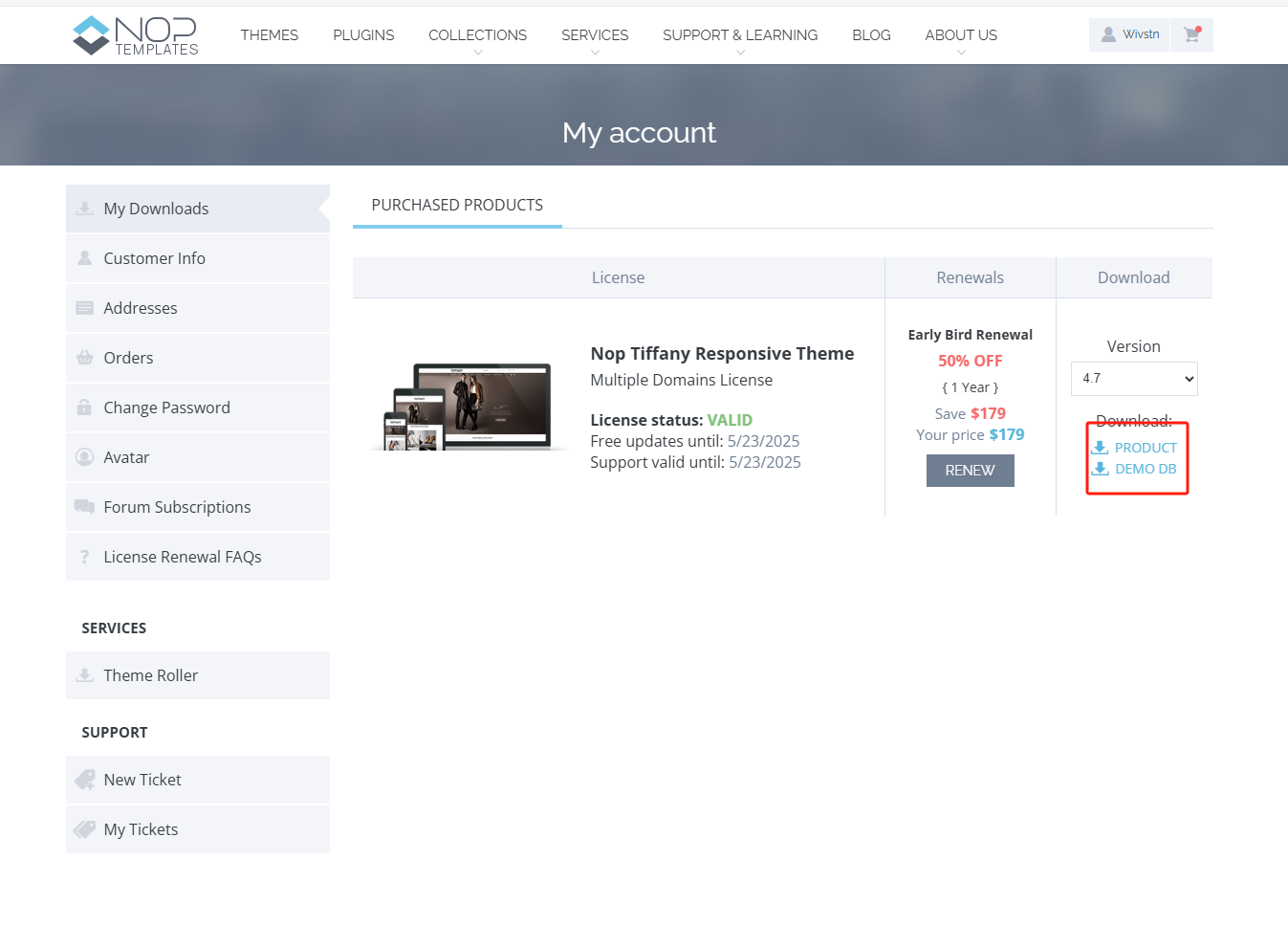Click the New Ticket tag icon
This screenshot has height=926, width=1288.
pyautogui.click(x=85, y=780)
